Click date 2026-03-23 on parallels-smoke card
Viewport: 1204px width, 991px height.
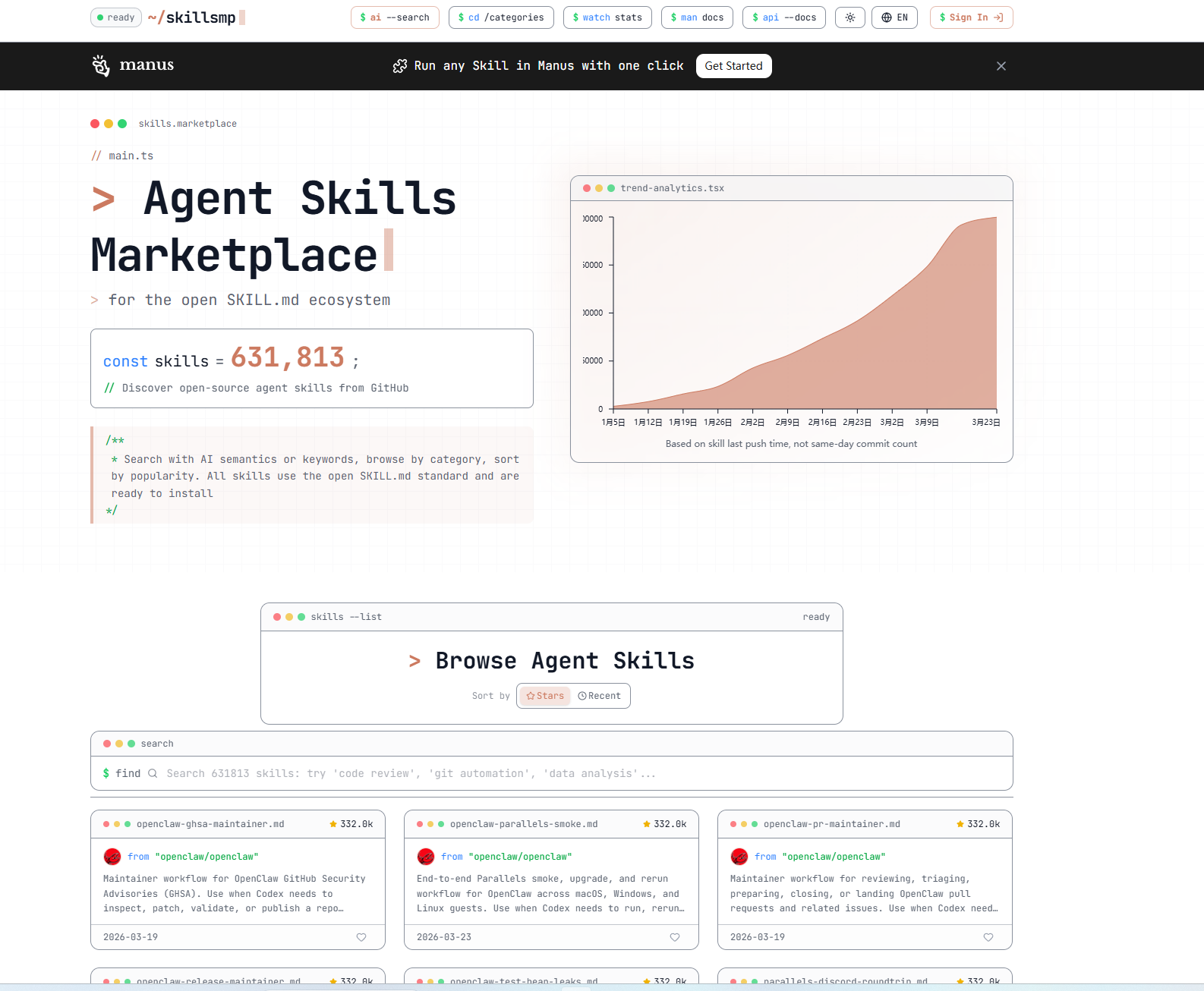pos(444,937)
